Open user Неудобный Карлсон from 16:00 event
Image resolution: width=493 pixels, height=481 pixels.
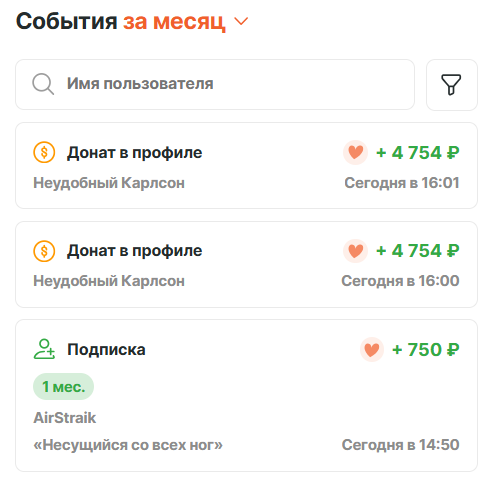click(x=109, y=281)
